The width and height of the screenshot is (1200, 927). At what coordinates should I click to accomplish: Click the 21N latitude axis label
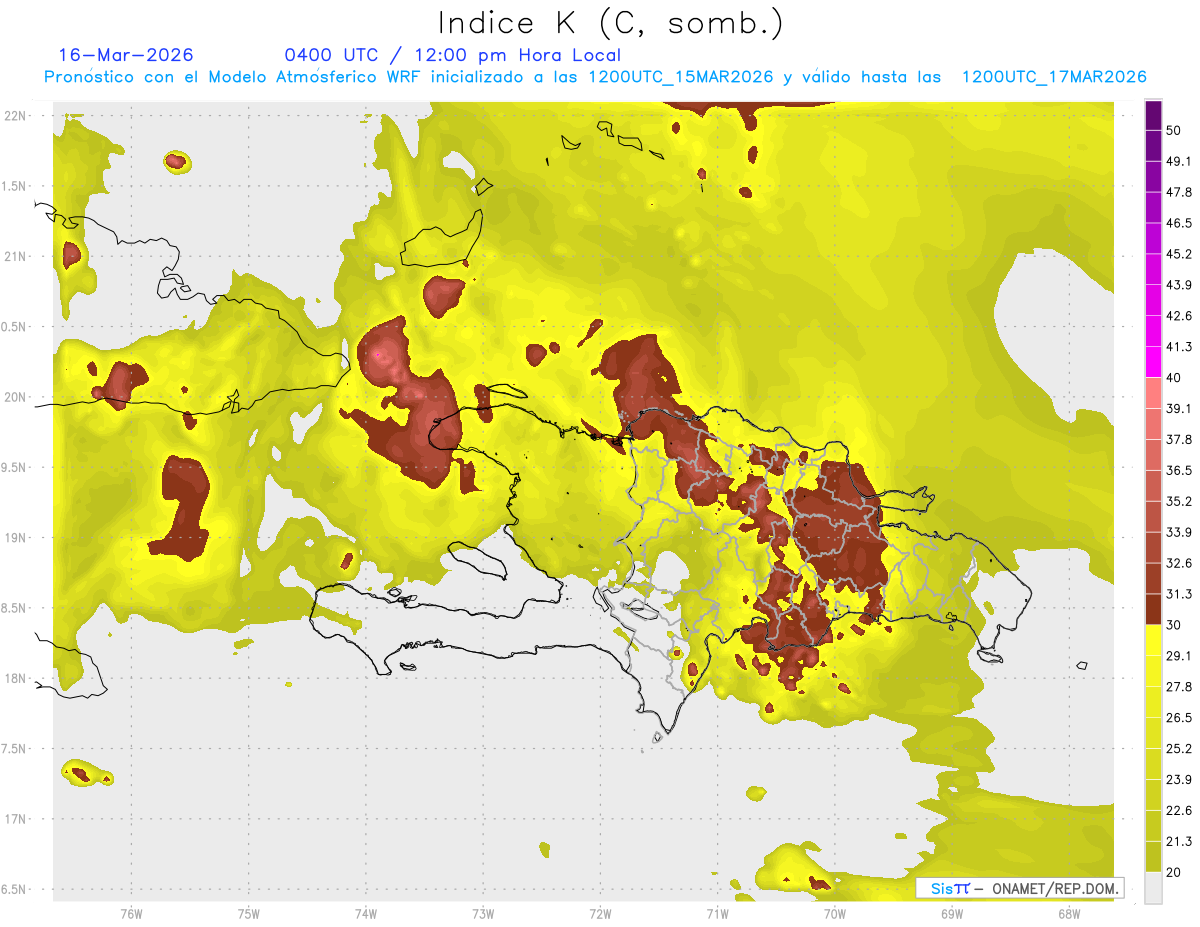click(x=16, y=256)
